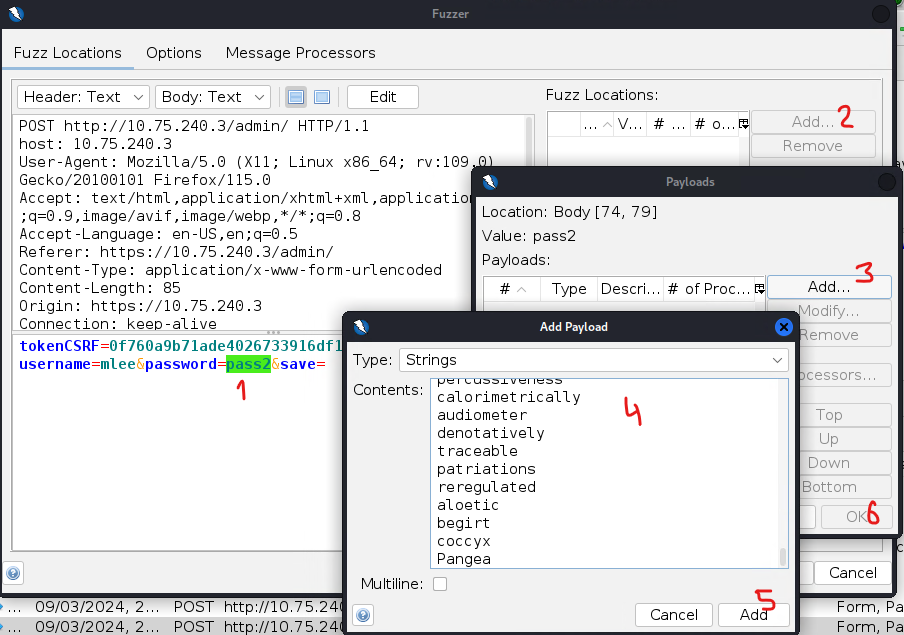The height and width of the screenshot is (635, 904).
Task: Click the help icon in Fuzzer window
Action: click(x=14, y=573)
